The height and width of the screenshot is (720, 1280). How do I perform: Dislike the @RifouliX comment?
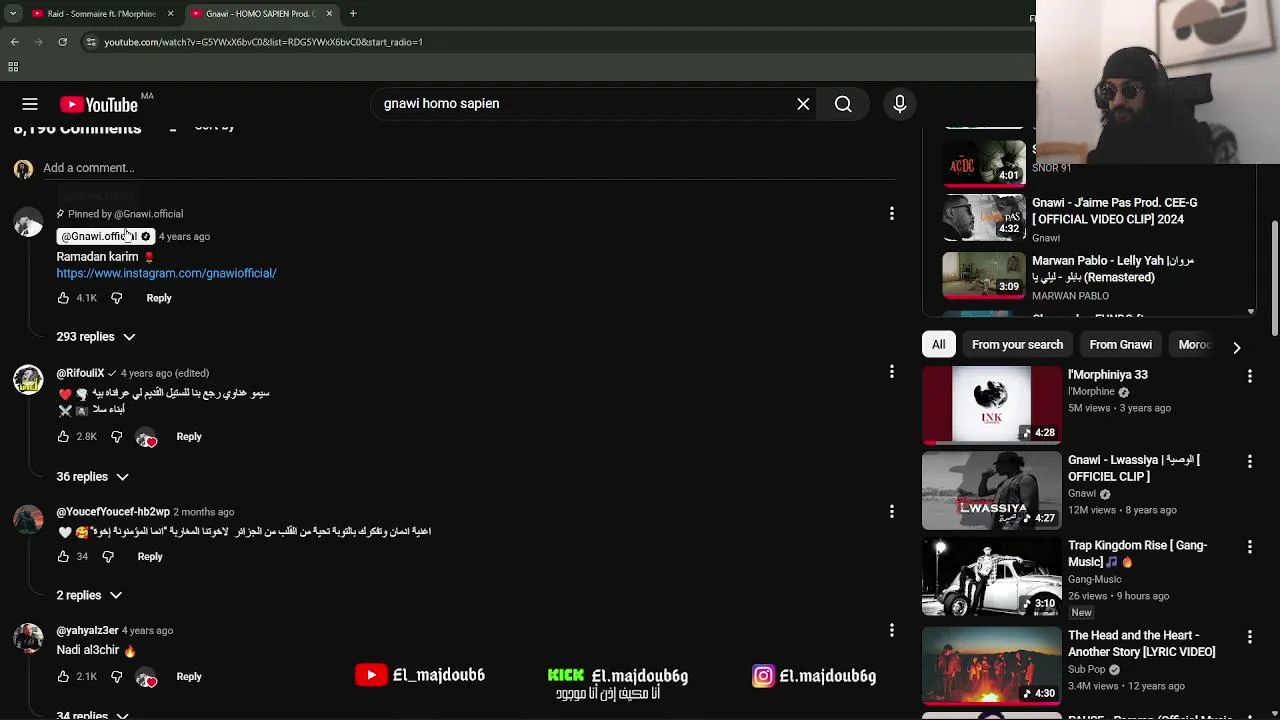pos(116,437)
